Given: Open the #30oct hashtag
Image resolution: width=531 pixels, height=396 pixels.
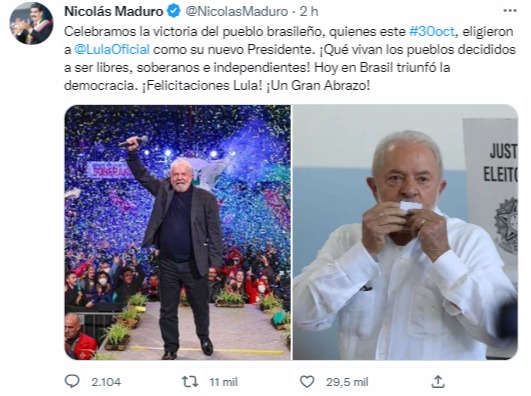Looking at the screenshot, I should [x=432, y=32].
